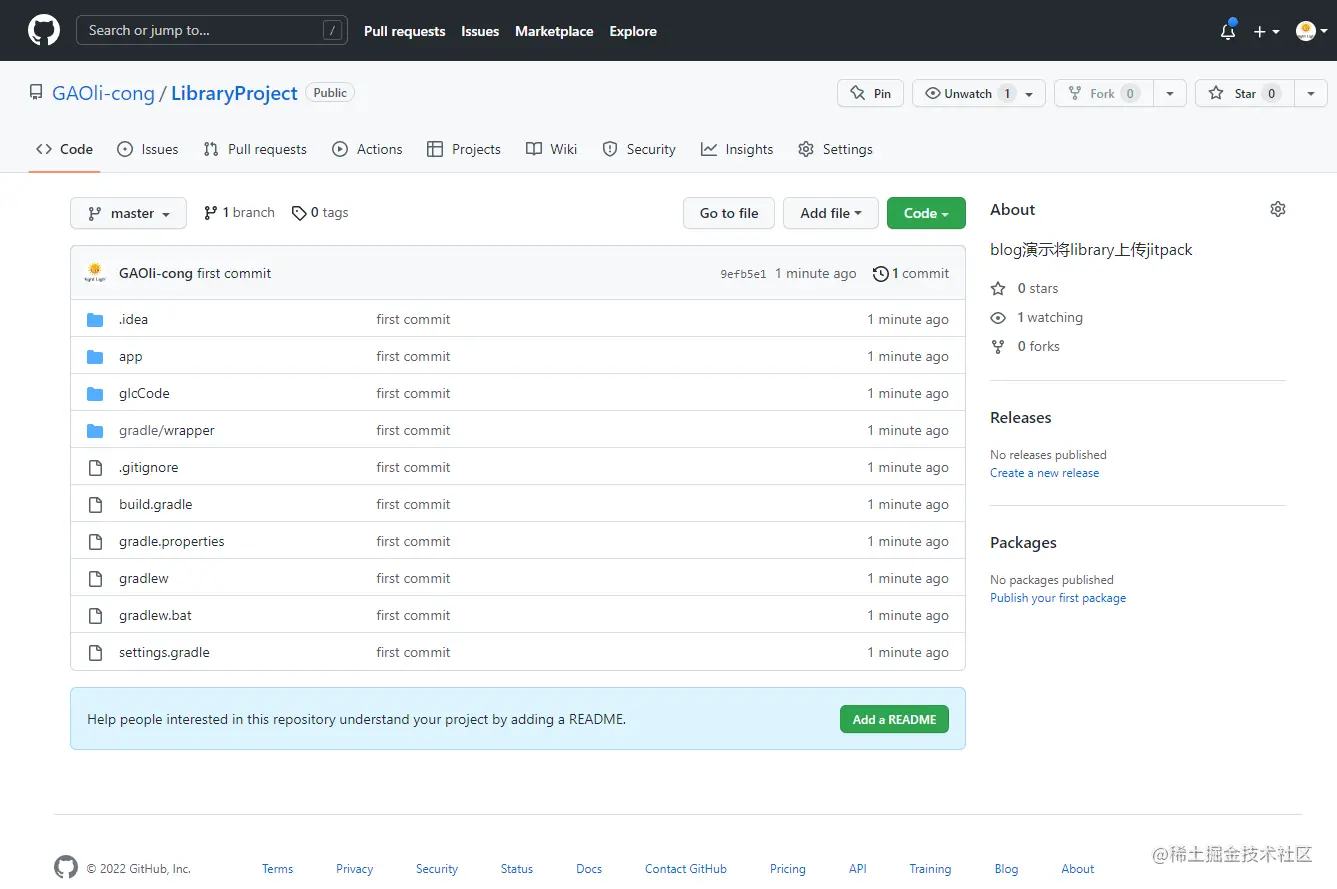Click the stars count in About
Screen dimensions: 1337x889
point(1024,288)
